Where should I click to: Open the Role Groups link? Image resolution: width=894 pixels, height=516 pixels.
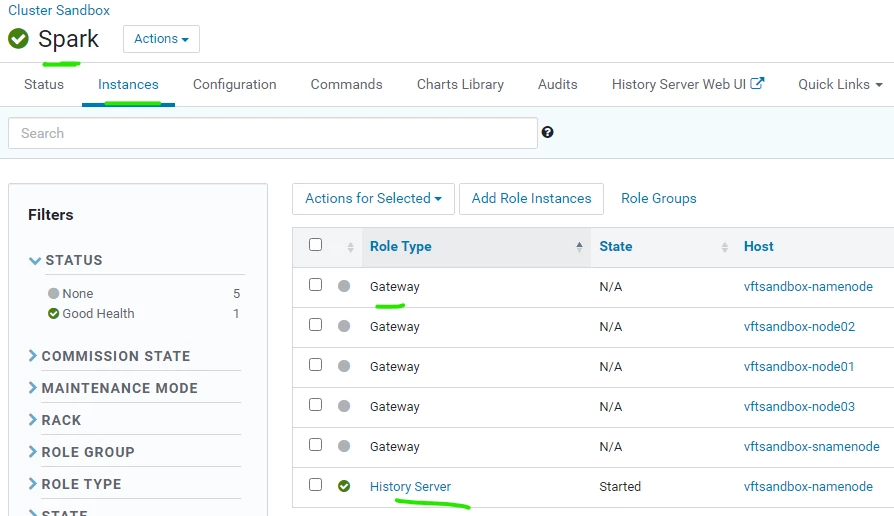tap(659, 198)
